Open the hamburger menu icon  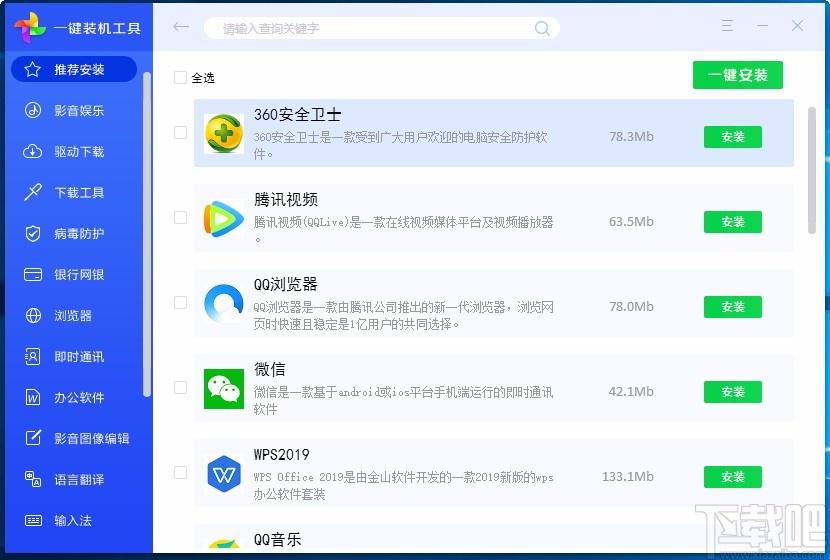728,25
